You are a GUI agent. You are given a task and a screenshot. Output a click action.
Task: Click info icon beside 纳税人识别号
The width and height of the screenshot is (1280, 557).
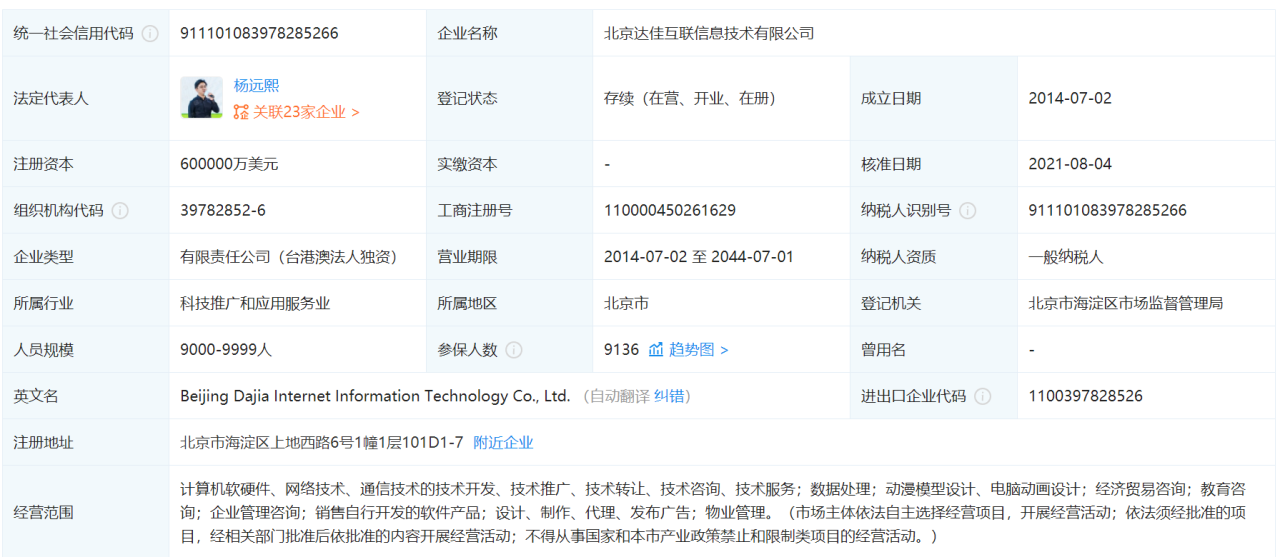968,210
